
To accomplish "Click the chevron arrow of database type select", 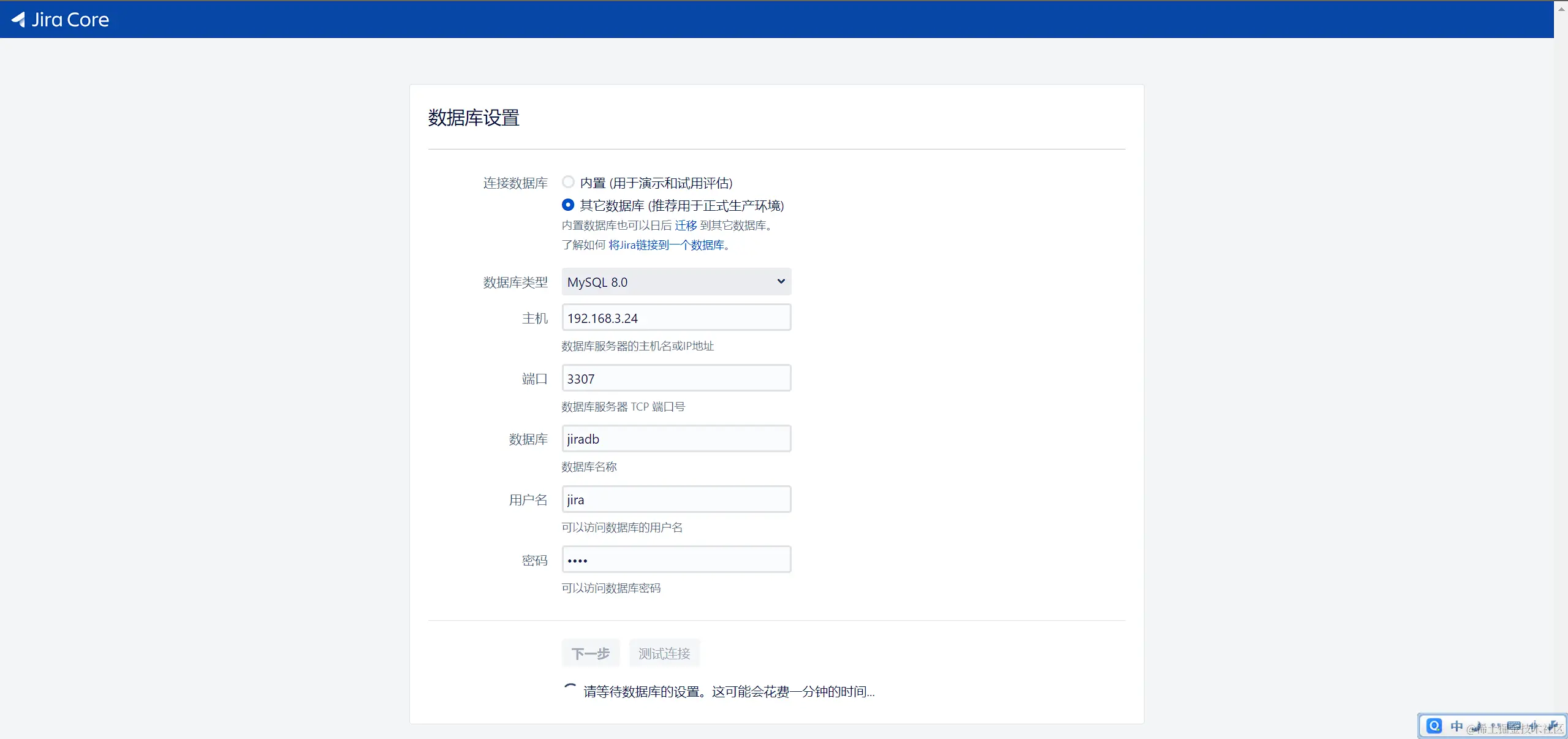I will (x=781, y=282).
